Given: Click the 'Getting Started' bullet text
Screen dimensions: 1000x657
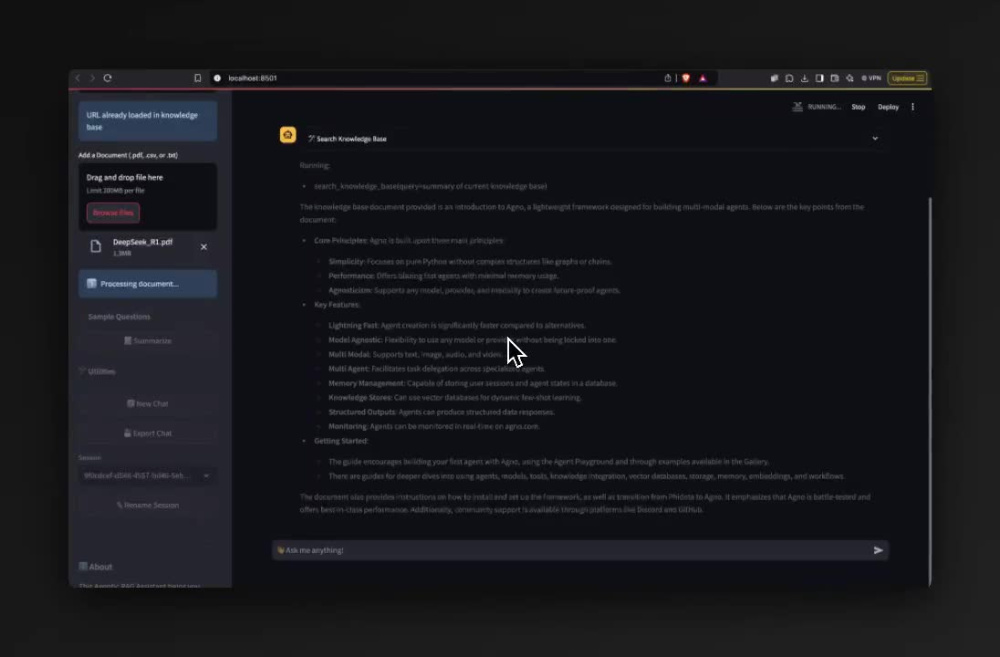Looking at the screenshot, I should pyautogui.click(x=341, y=441).
